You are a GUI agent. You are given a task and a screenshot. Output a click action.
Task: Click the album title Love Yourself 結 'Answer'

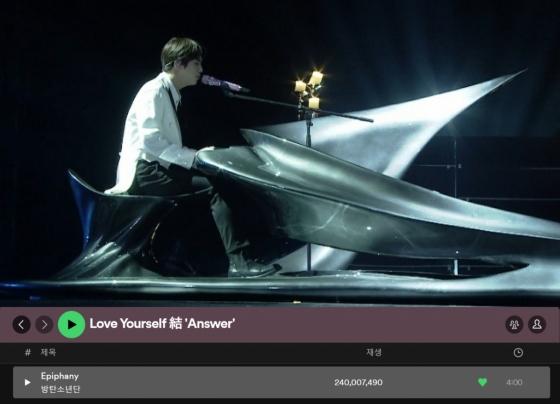tap(162, 324)
